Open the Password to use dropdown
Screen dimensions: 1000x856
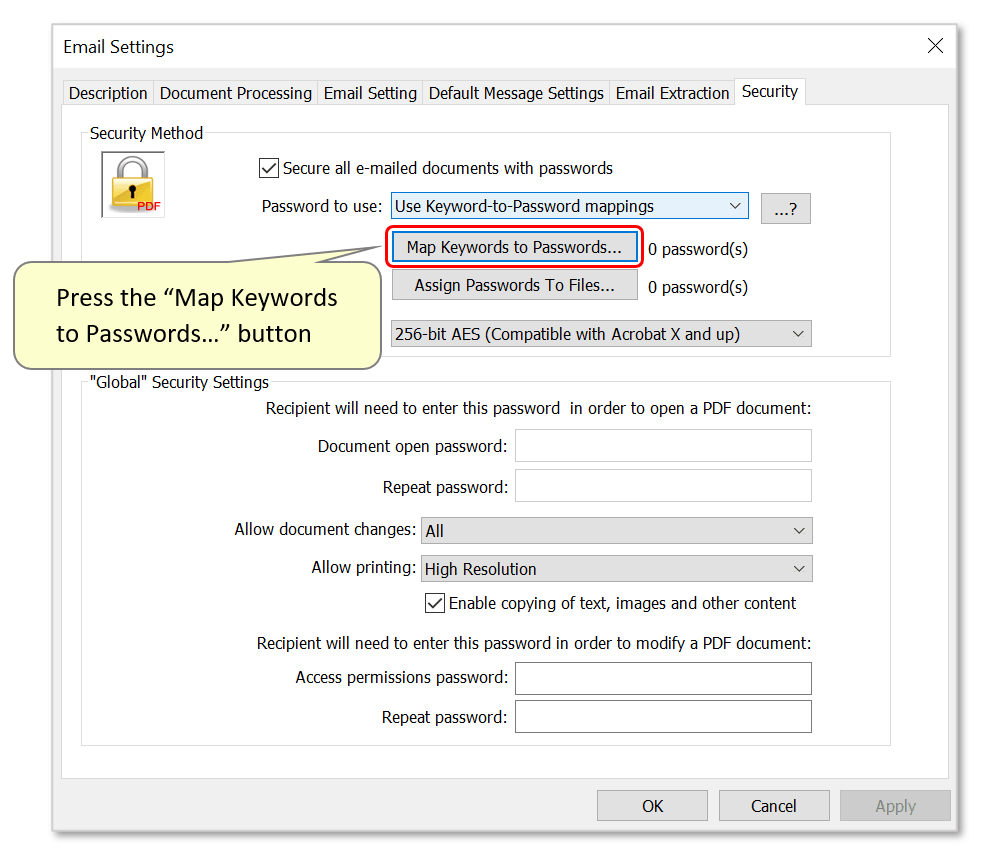(x=569, y=206)
